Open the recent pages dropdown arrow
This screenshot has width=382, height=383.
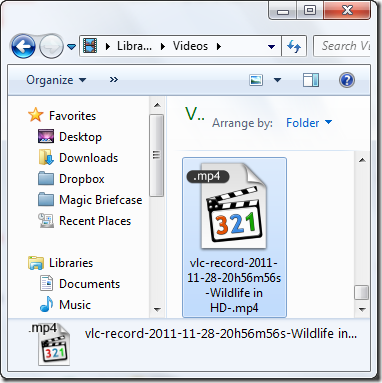(x=71, y=47)
